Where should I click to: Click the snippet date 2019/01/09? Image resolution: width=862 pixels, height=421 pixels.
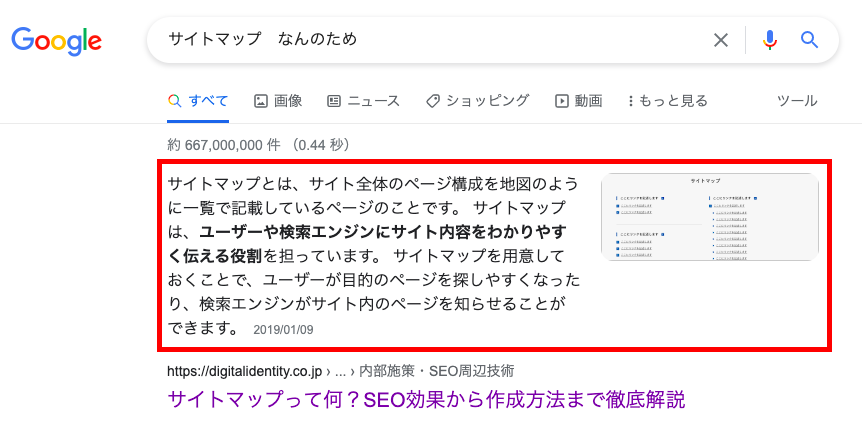tap(283, 330)
